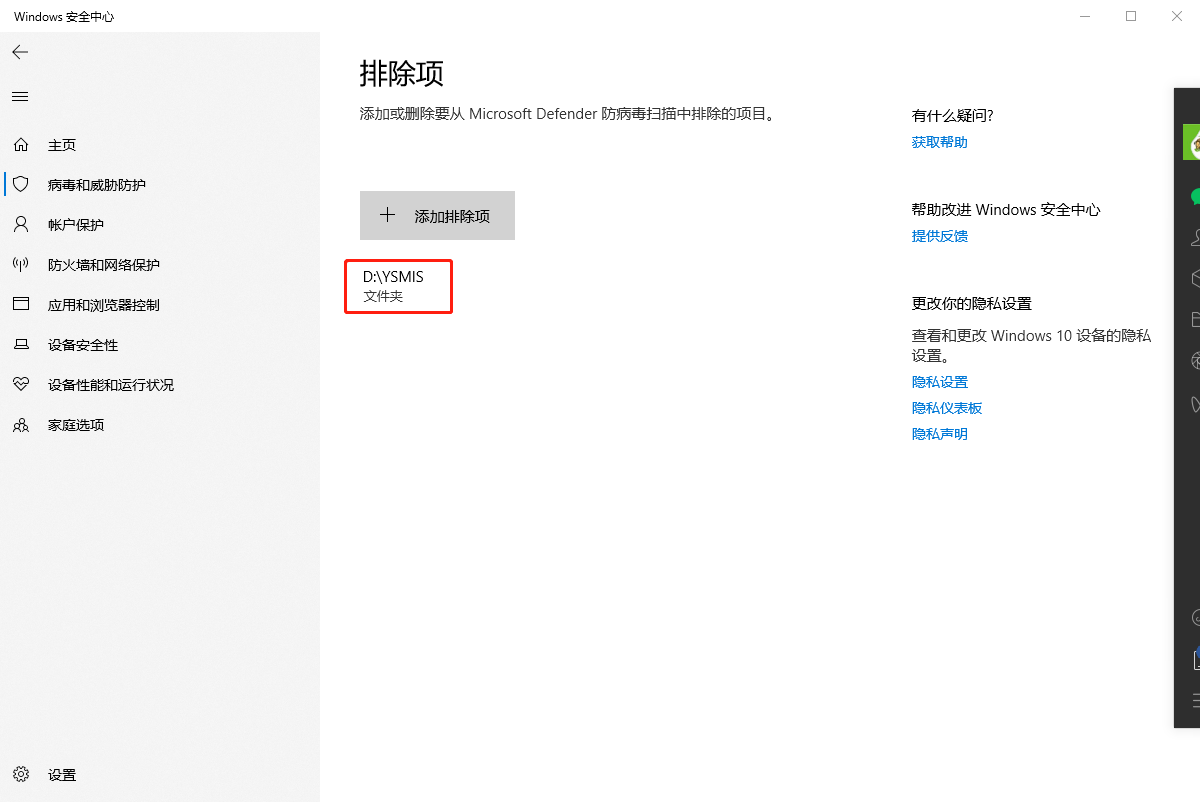1200x802 pixels.
Task: Open 设置 at the sidebar bottom
Action: click(x=160, y=775)
